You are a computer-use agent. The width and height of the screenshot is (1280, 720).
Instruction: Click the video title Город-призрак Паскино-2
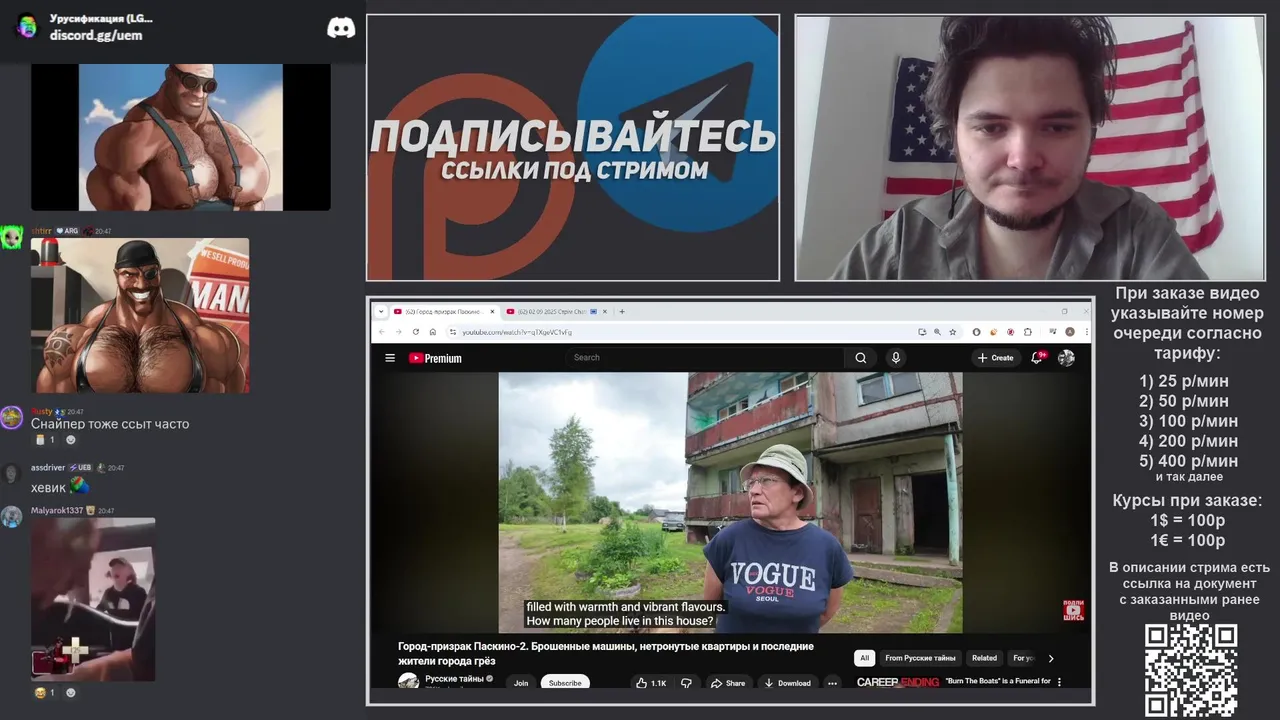click(x=606, y=653)
